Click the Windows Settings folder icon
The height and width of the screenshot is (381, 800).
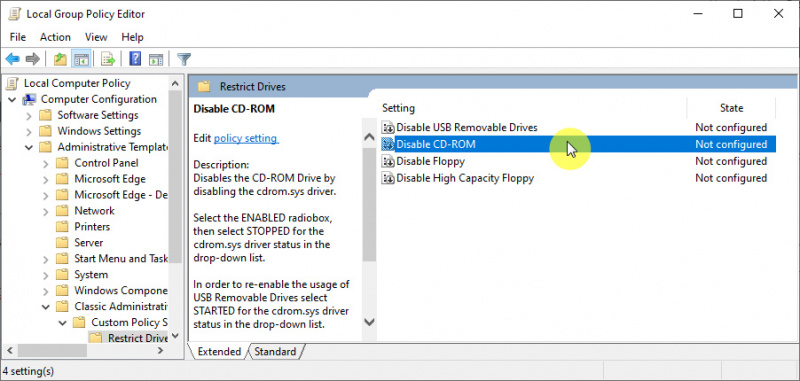(46, 131)
